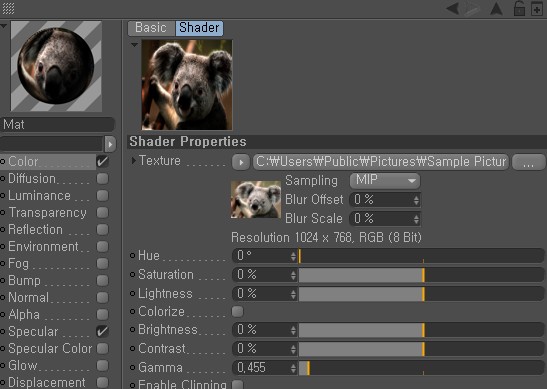Click the dotted grip icon at top left
Screen dimensions: 547x389
(8, 8)
